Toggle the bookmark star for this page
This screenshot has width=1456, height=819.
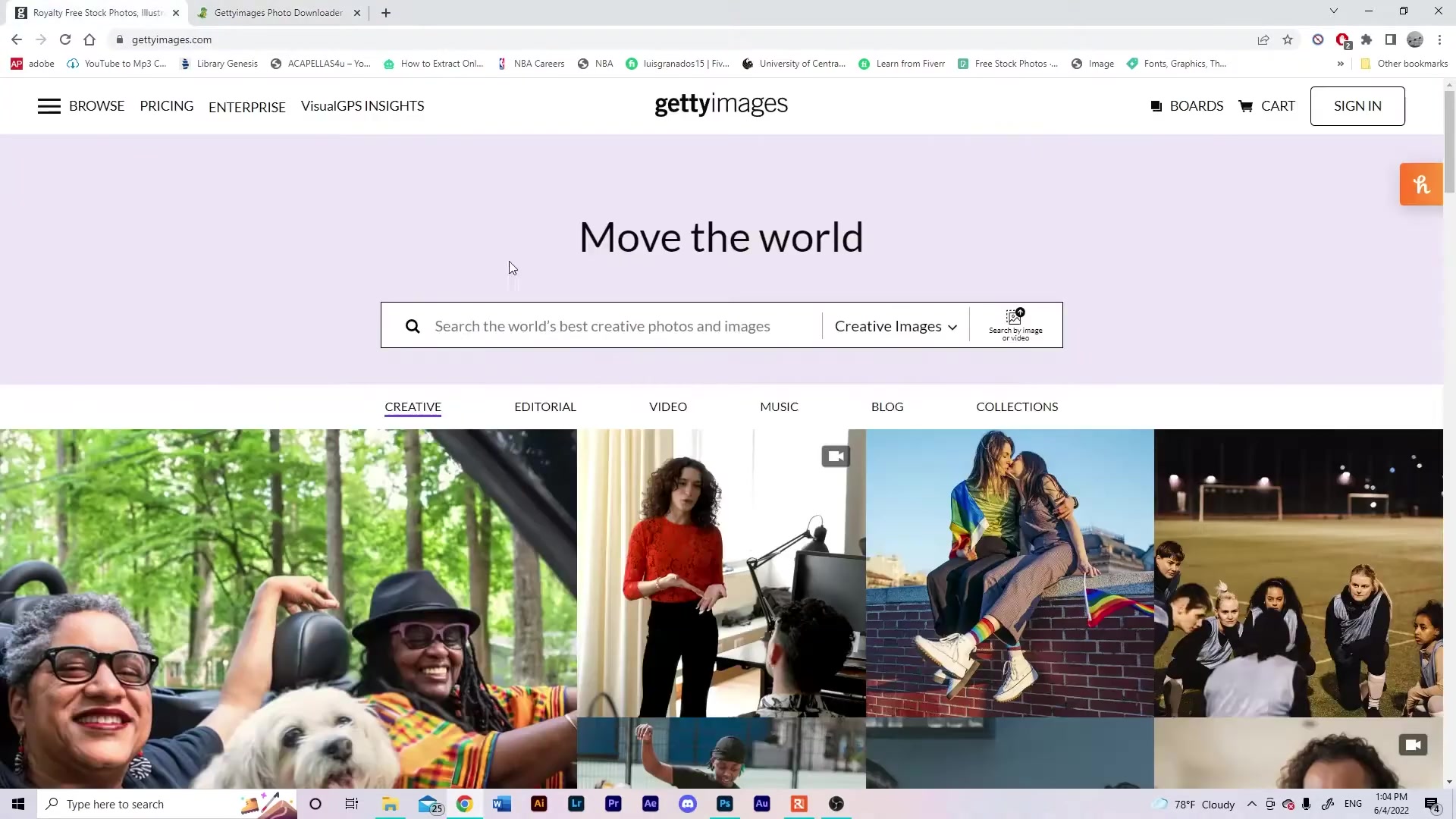1288,39
